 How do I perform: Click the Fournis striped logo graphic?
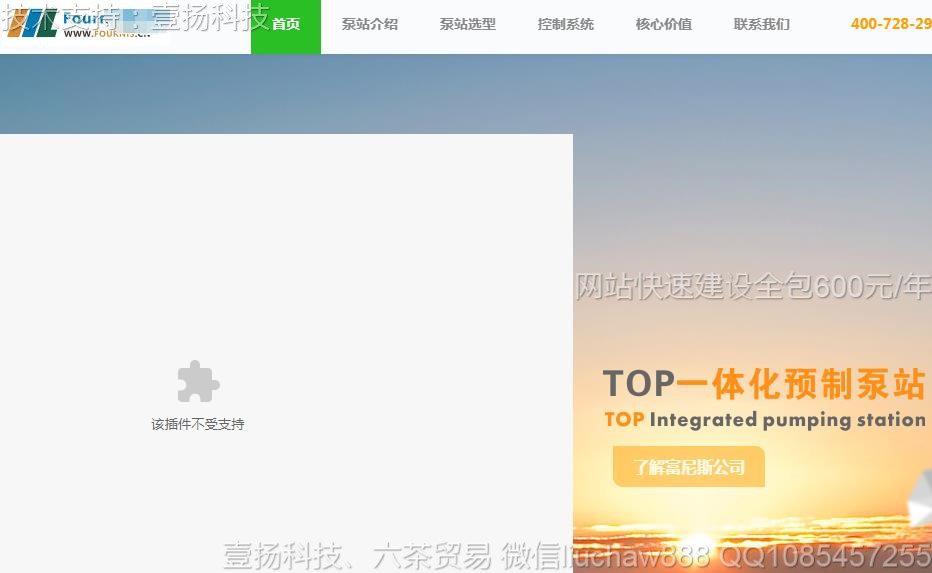(x=30, y=25)
